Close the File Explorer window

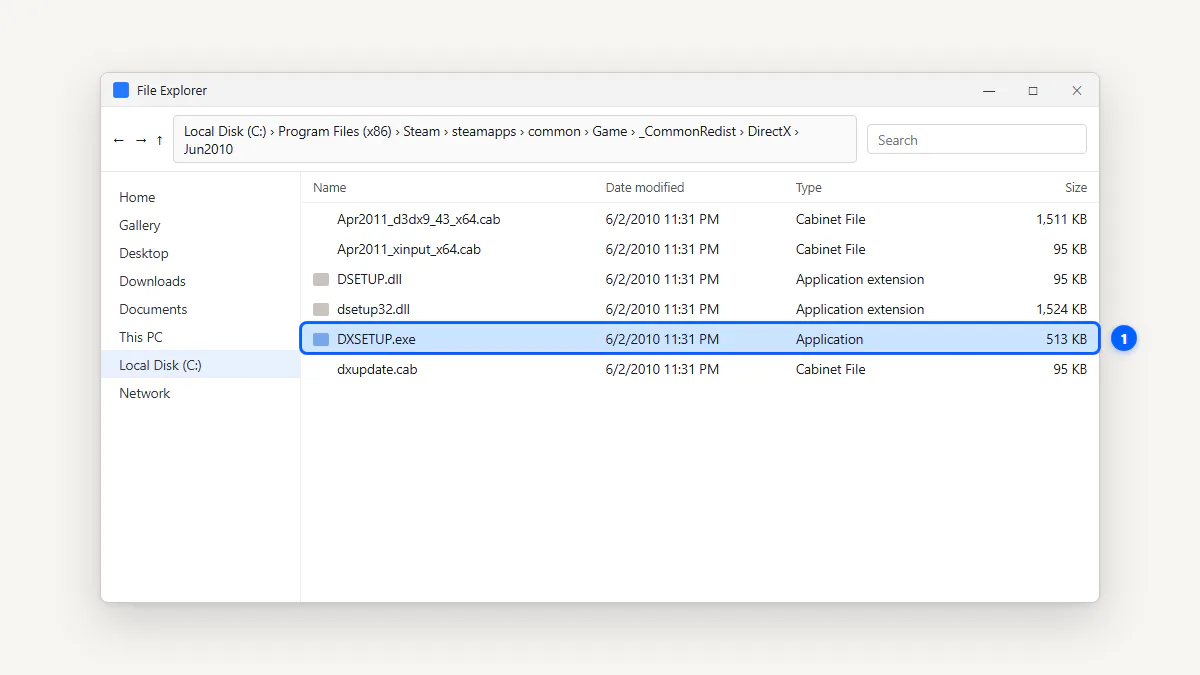pos(1077,90)
